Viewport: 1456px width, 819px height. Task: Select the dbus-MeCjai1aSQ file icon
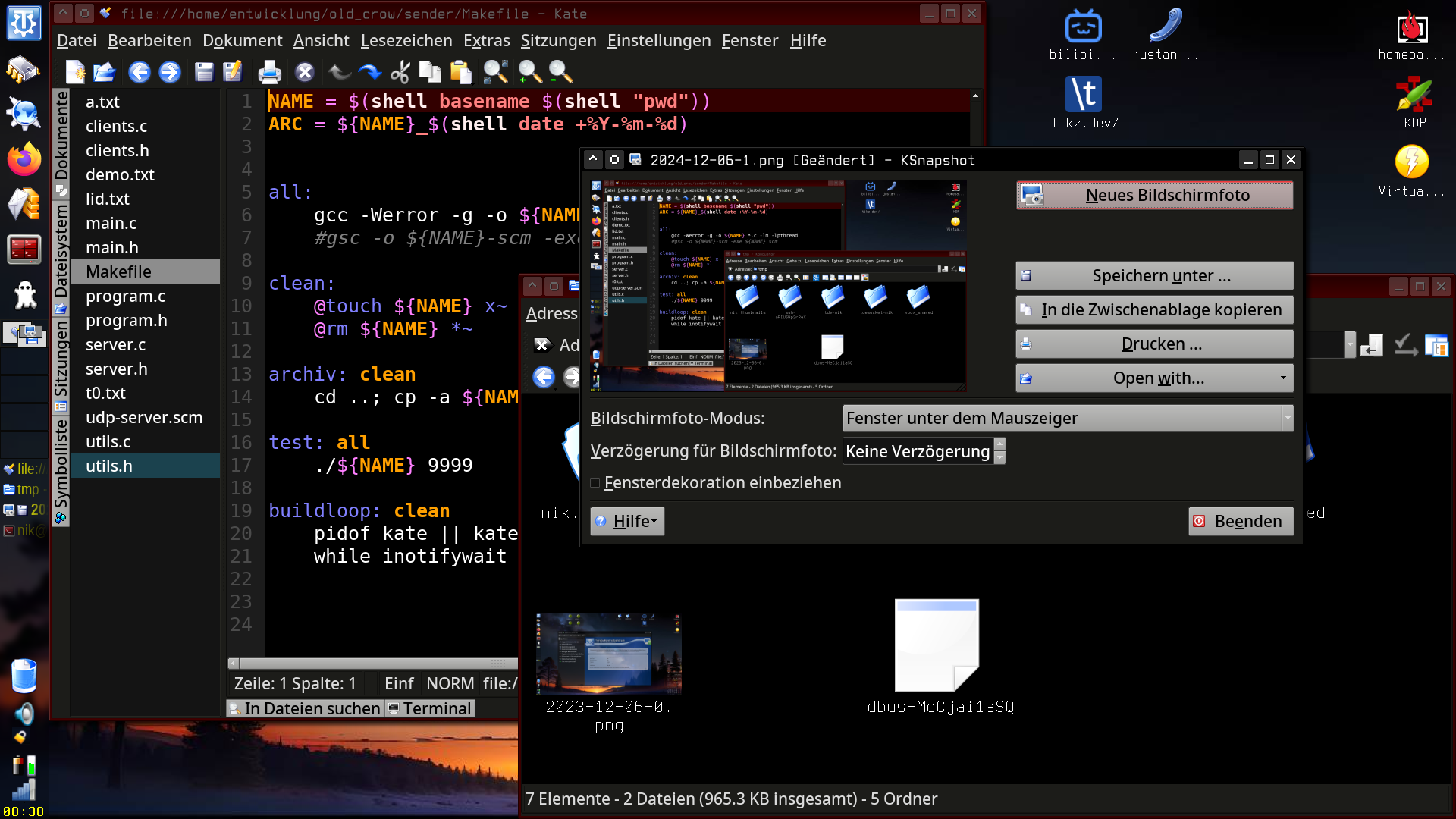[937, 645]
